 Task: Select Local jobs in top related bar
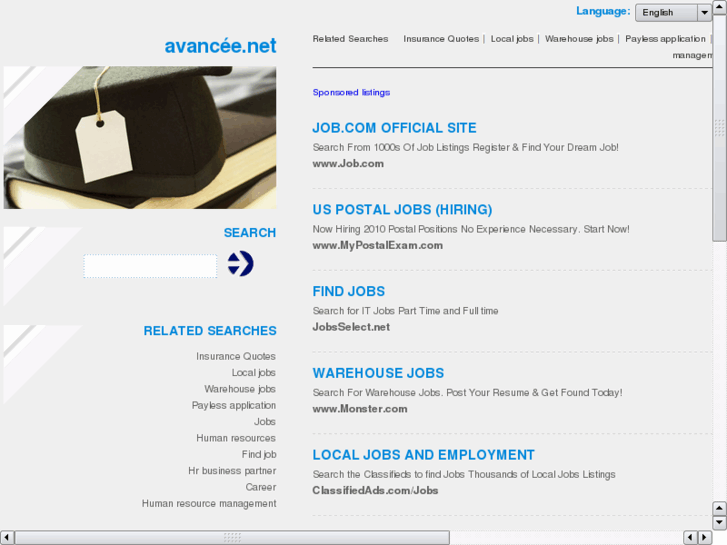[512, 39]
